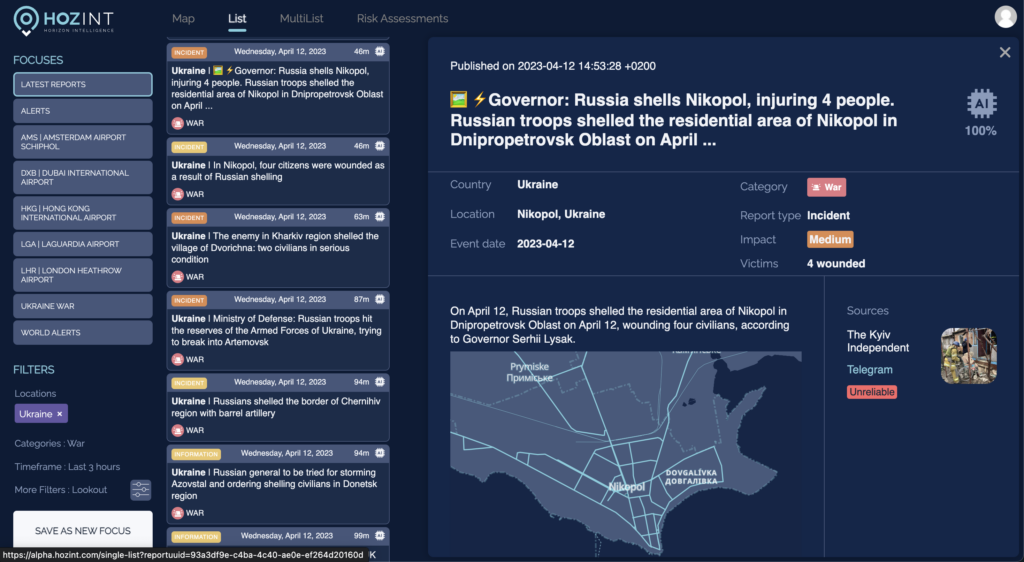
Task: Switch to the MultiList tab
Action: tap(301, 18)
